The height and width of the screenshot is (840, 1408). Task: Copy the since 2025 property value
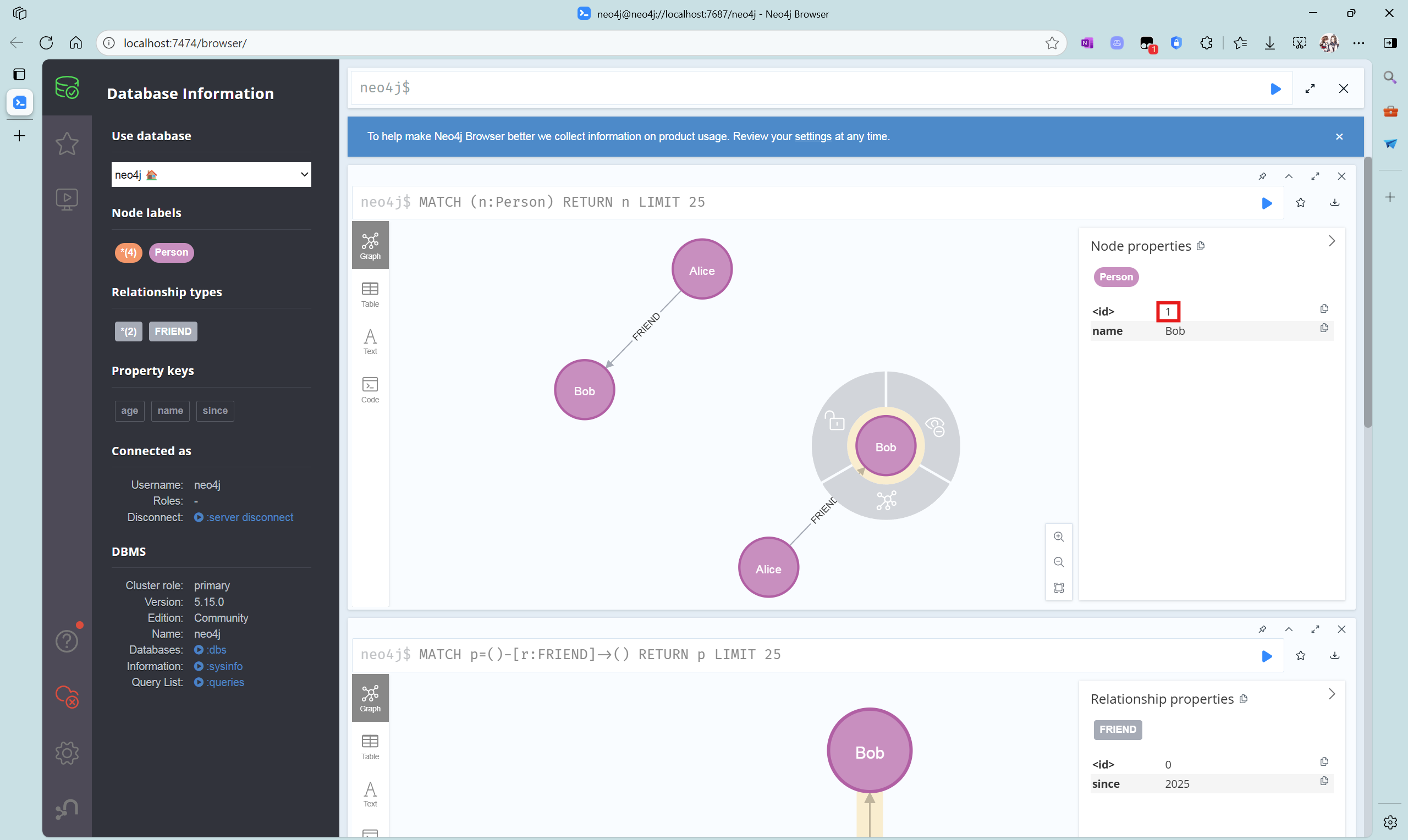point(1324,781)
